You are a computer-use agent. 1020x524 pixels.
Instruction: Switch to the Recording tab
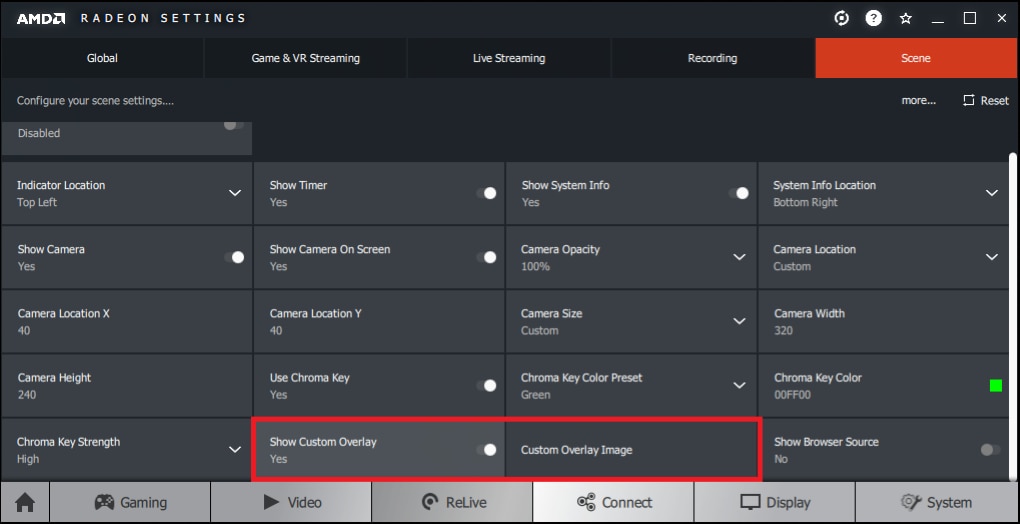pos(712,58)
